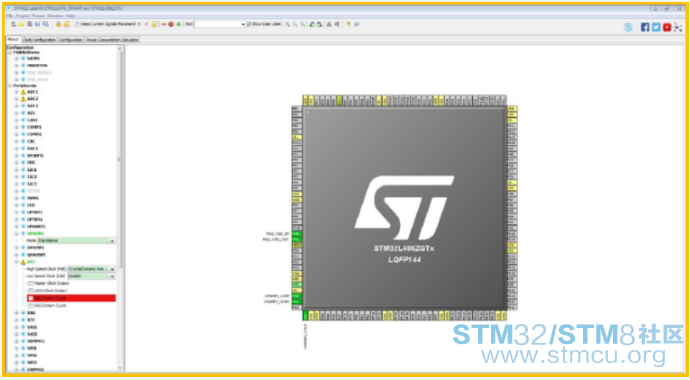Screen dimensions: 690x380
Task: Open the Facebook icon at top right
Action: click(645, 27)
